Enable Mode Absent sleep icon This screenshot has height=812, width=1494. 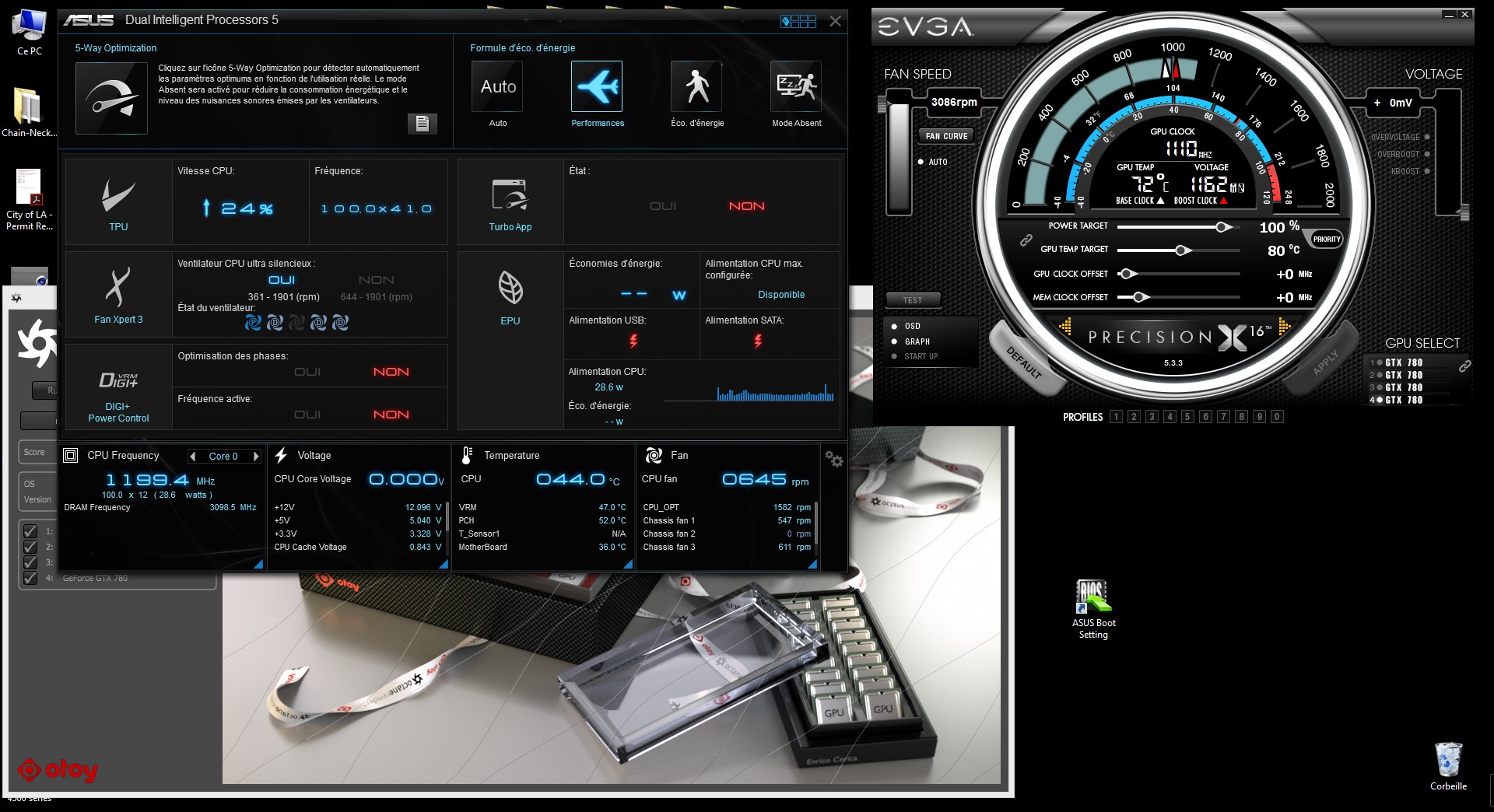tap(796, 86)
